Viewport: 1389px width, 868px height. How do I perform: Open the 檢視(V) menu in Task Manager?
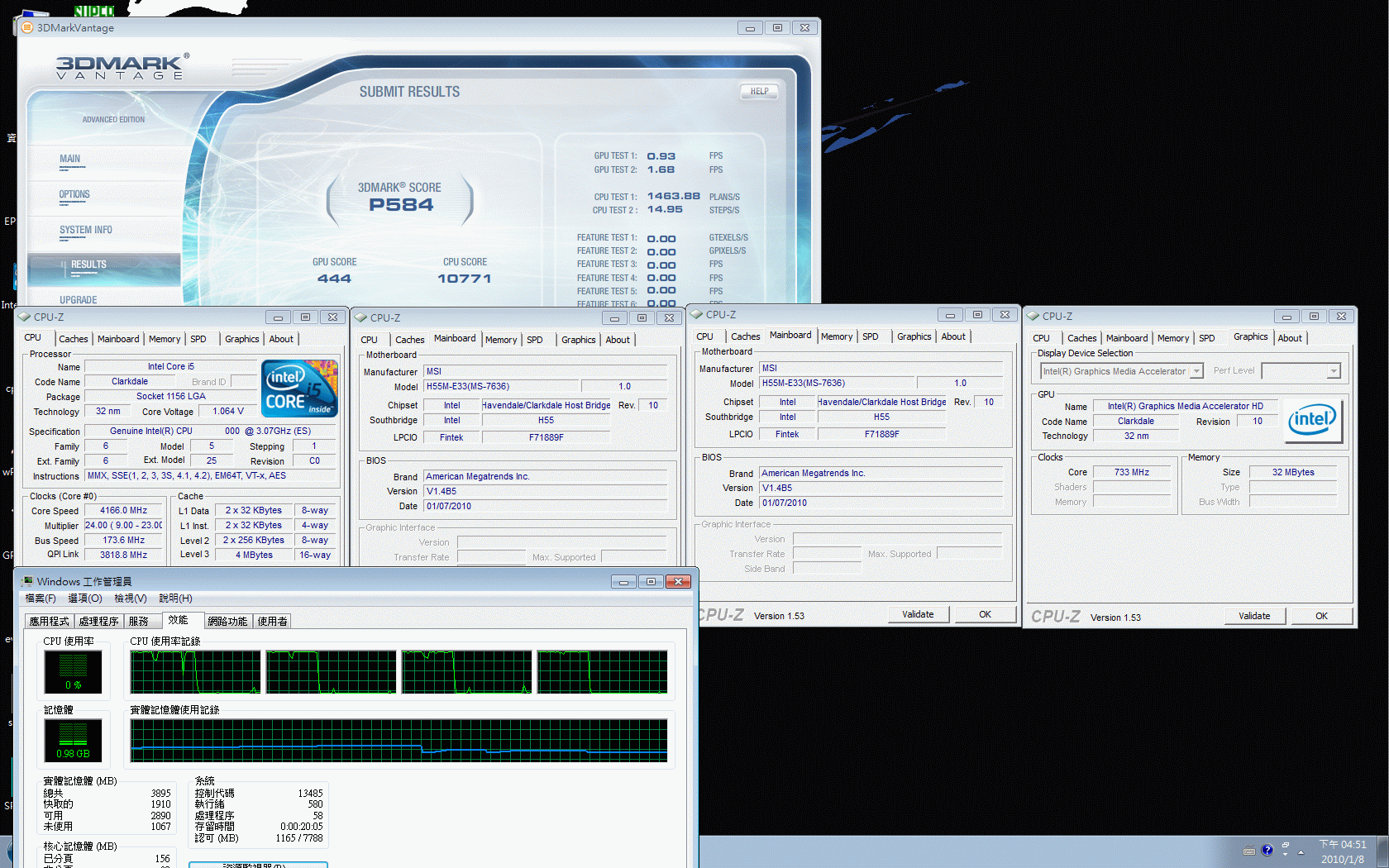pyautogui.click(x=131, y=598)
